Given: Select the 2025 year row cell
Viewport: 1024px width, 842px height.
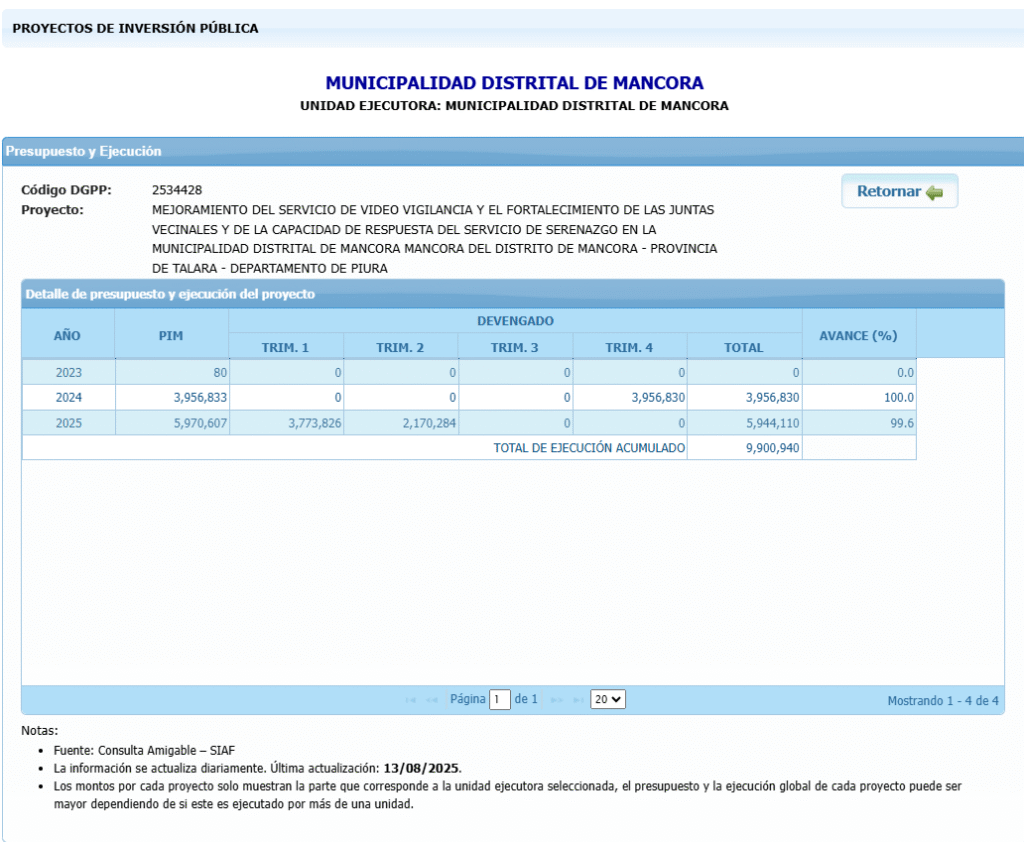Looking at the screenshot, I should point(68,423).
